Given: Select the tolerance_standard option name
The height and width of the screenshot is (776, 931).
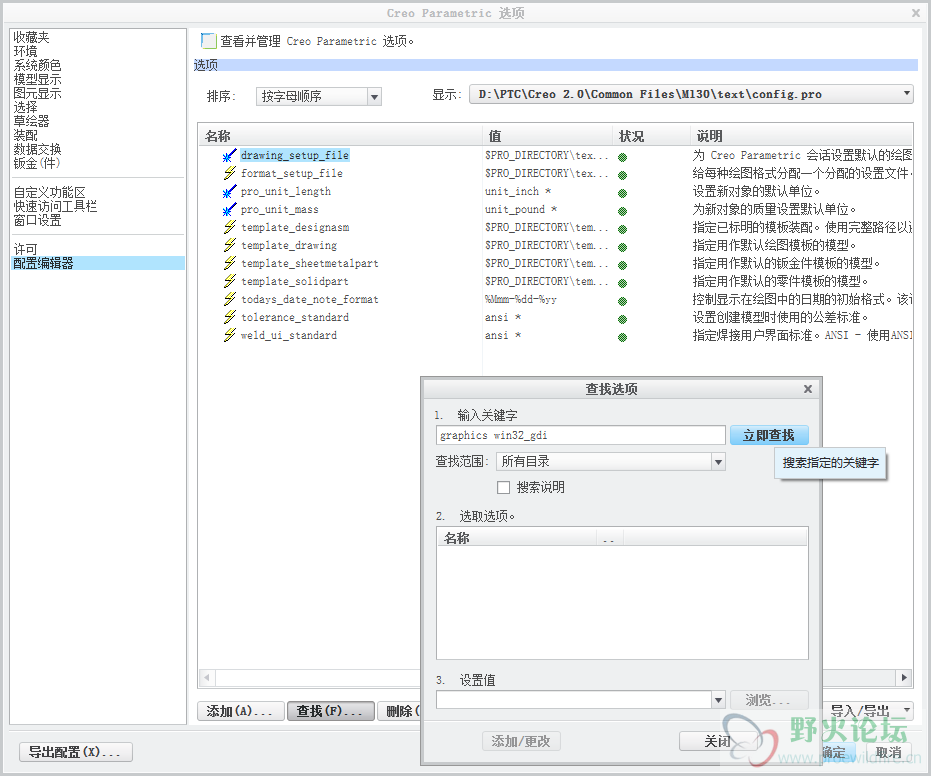Looking at the screenshot, I should point(294,318).
